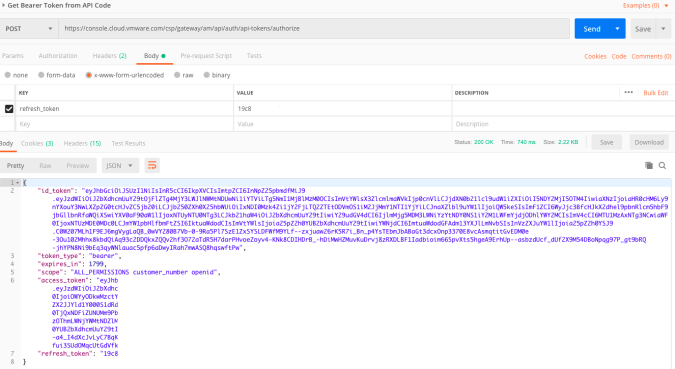Open the Pre-request Script tab
Viewport: 675px width, 369px height.
[x=206, y=56]
